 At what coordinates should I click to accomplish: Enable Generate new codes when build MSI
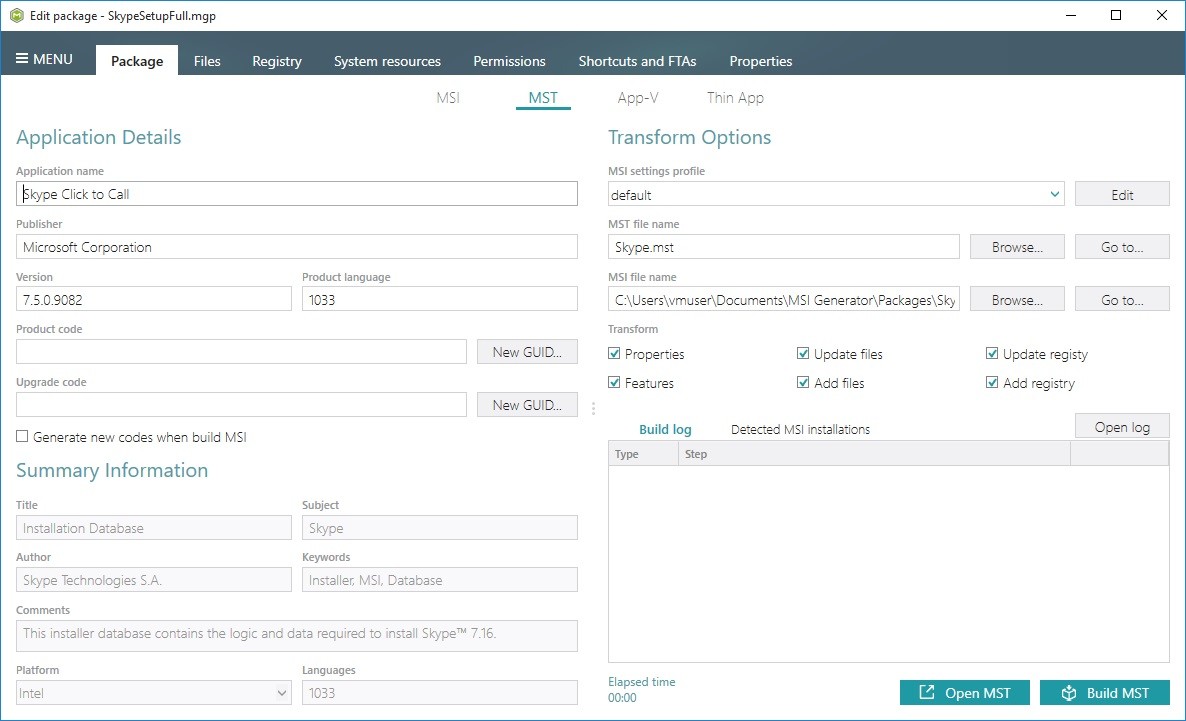coord(22,437)
